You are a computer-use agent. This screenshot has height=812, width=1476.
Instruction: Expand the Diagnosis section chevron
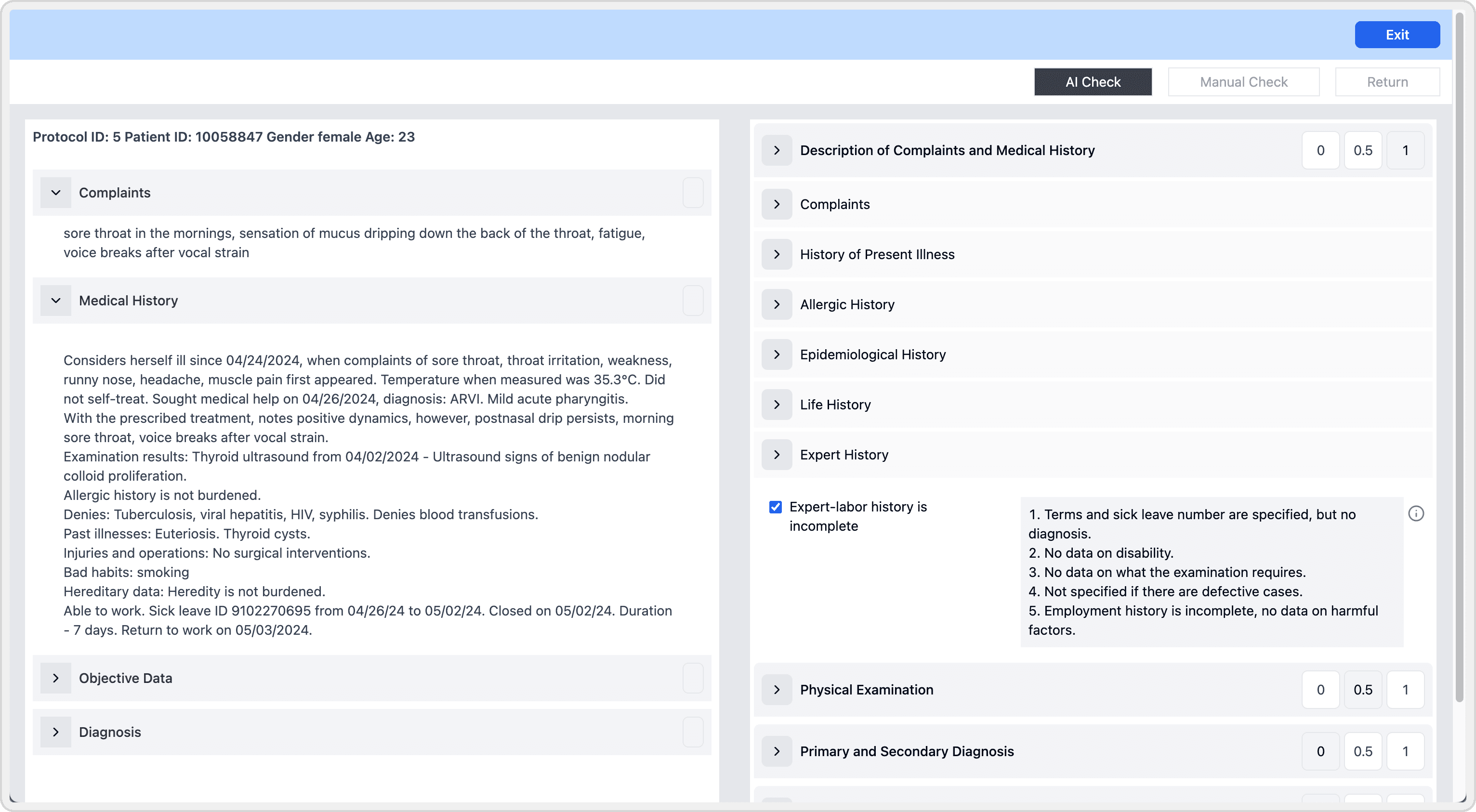(x=55, y=732)
